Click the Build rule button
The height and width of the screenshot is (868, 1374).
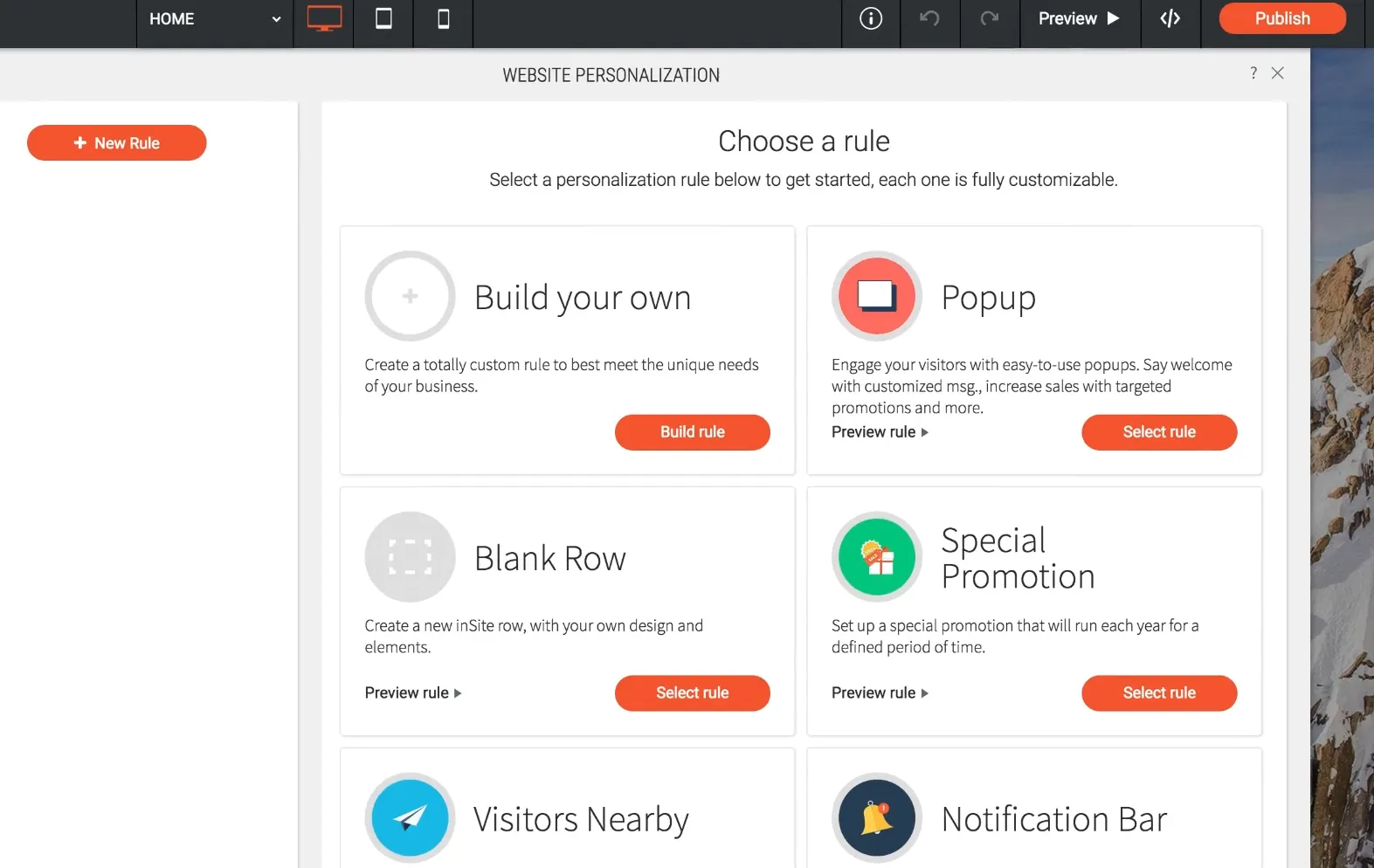[x=693, y=432]
